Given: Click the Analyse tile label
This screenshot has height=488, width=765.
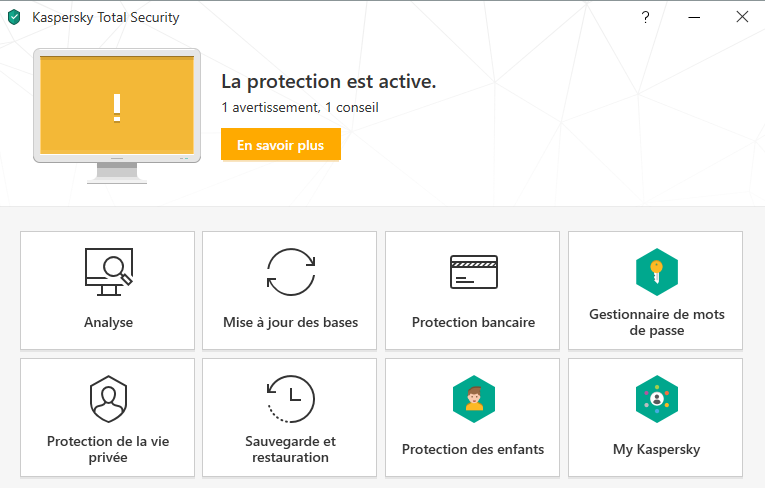Looking at the screenshot, I should (108, 323).
